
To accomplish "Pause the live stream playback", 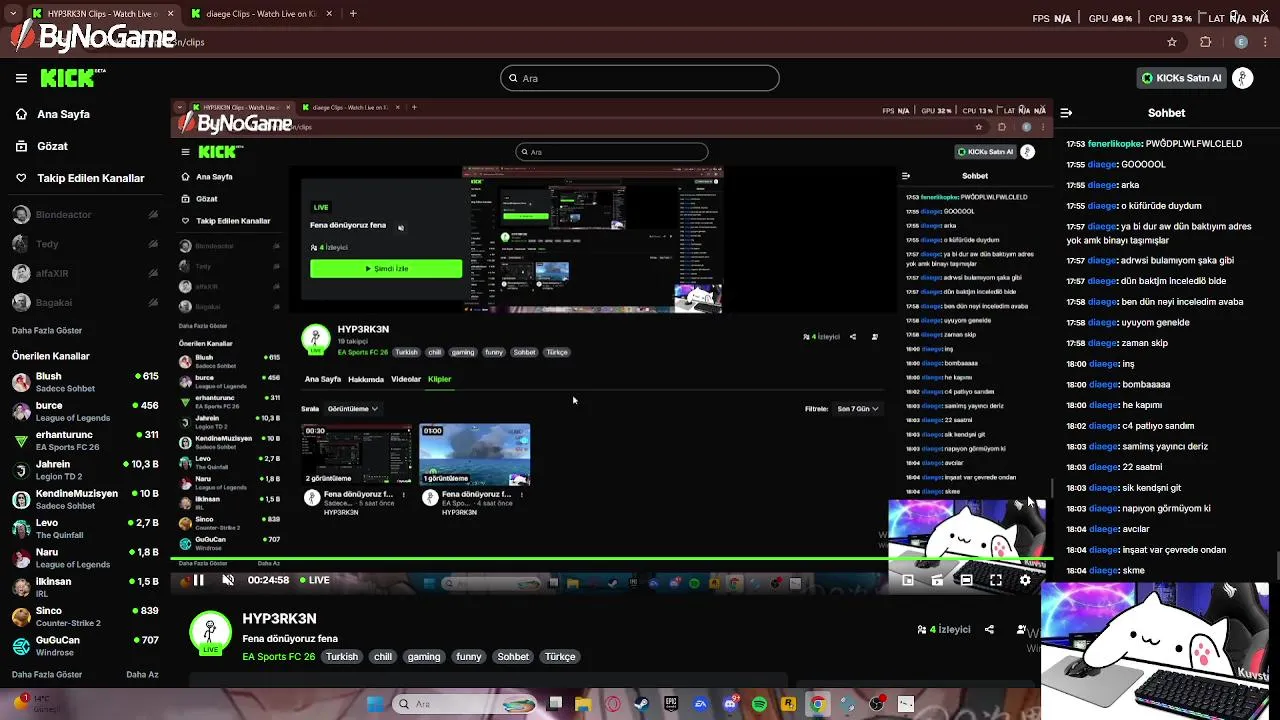I will 199,580.
